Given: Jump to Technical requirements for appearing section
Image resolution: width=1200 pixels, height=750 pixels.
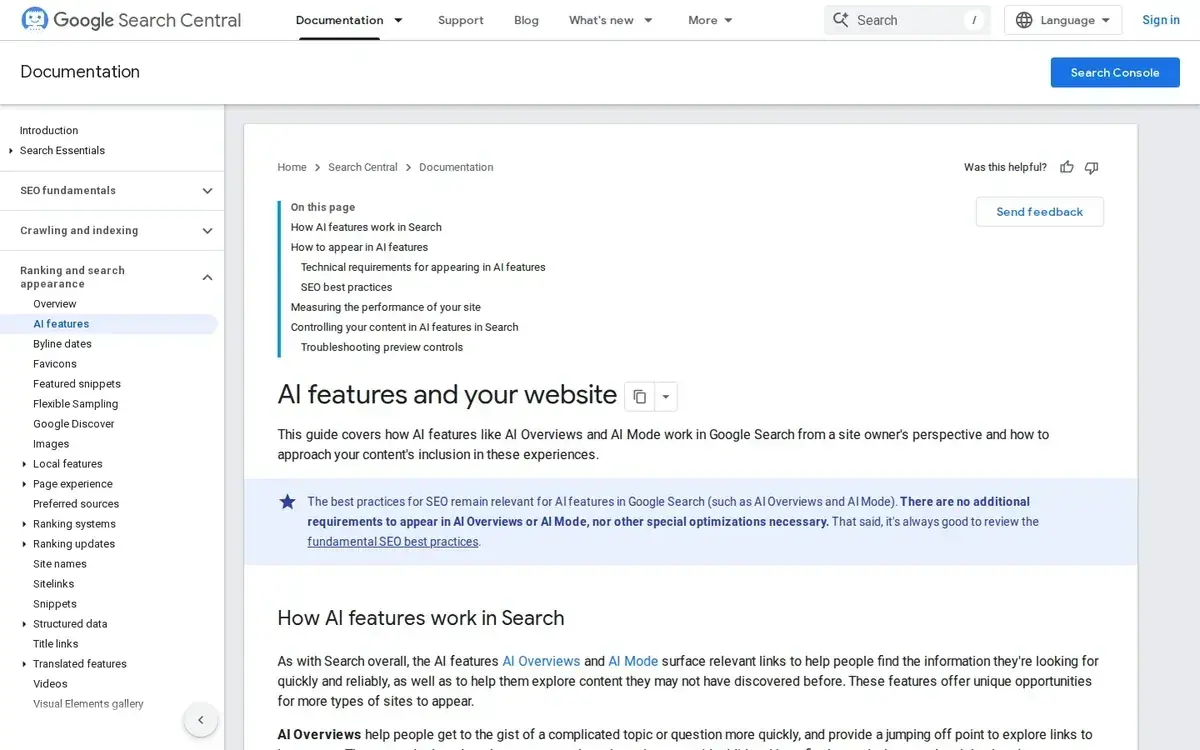Looking at the screenshot, I should click(x=423, y=267).
